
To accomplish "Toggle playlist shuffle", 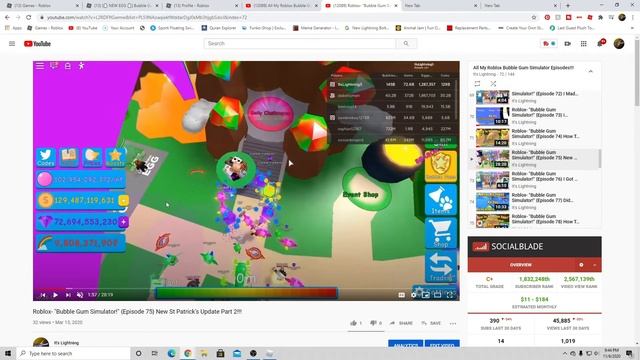I will (493, 84).
